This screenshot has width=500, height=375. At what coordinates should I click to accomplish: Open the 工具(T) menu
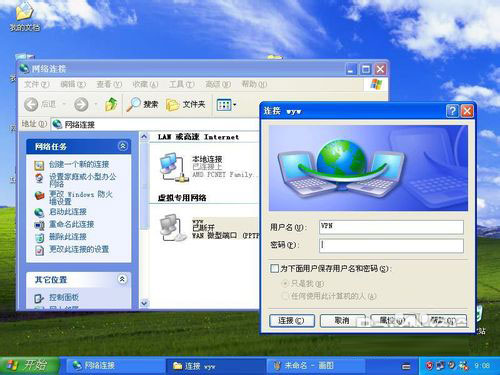point(182,84)
